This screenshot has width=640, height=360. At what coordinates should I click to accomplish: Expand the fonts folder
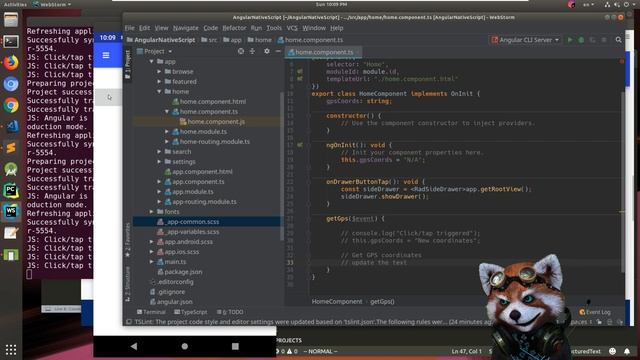[152, 211]
